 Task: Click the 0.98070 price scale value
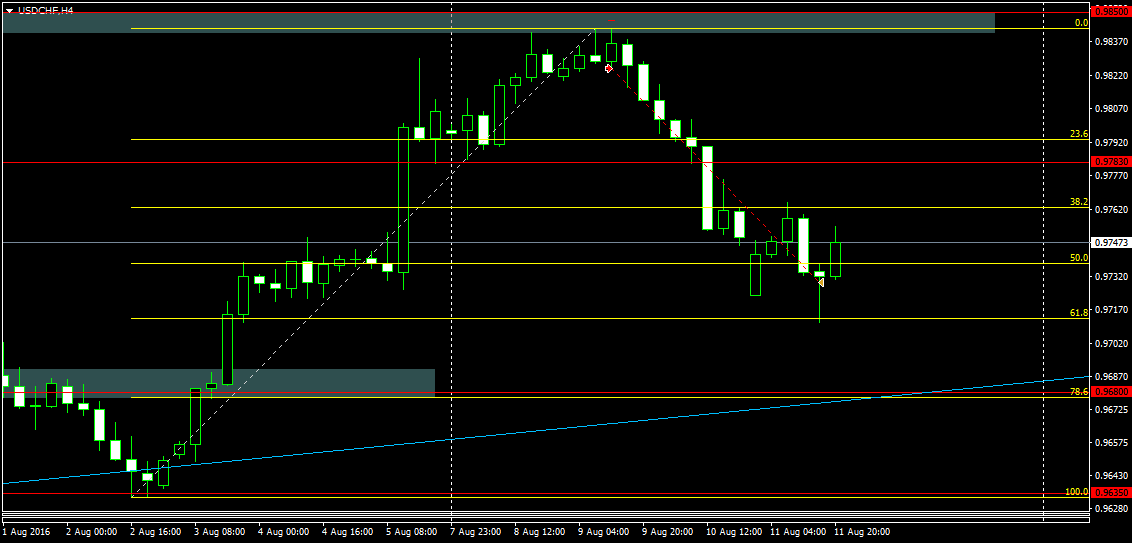[1112, 109]
